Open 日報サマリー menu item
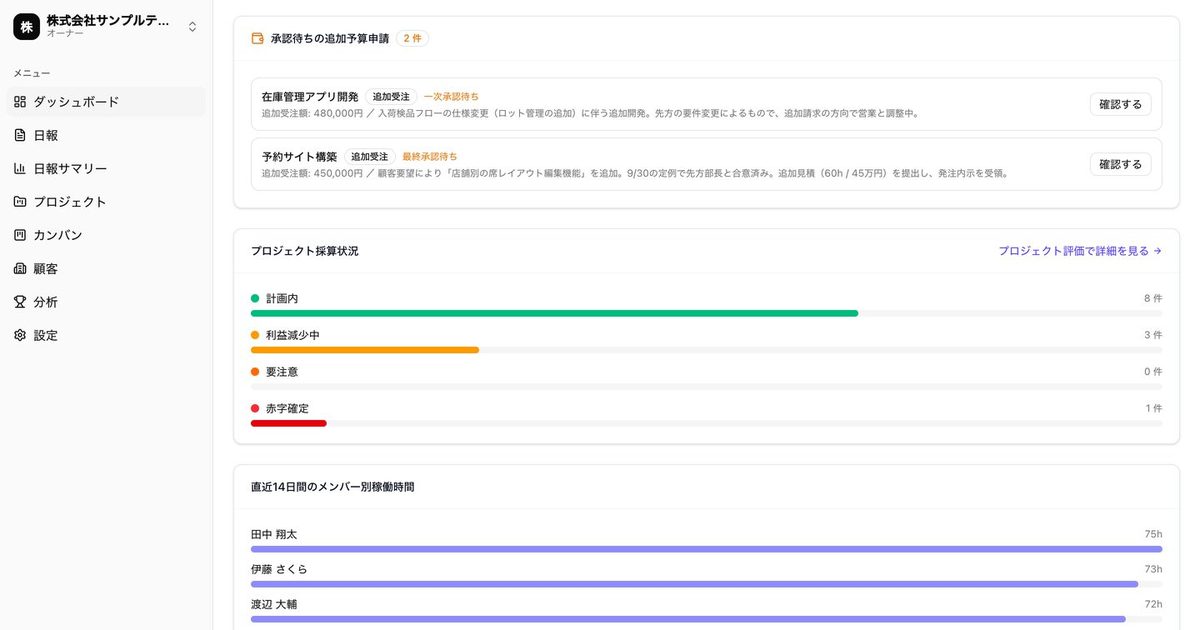The image size is (1200, 630). pos(106,168)
